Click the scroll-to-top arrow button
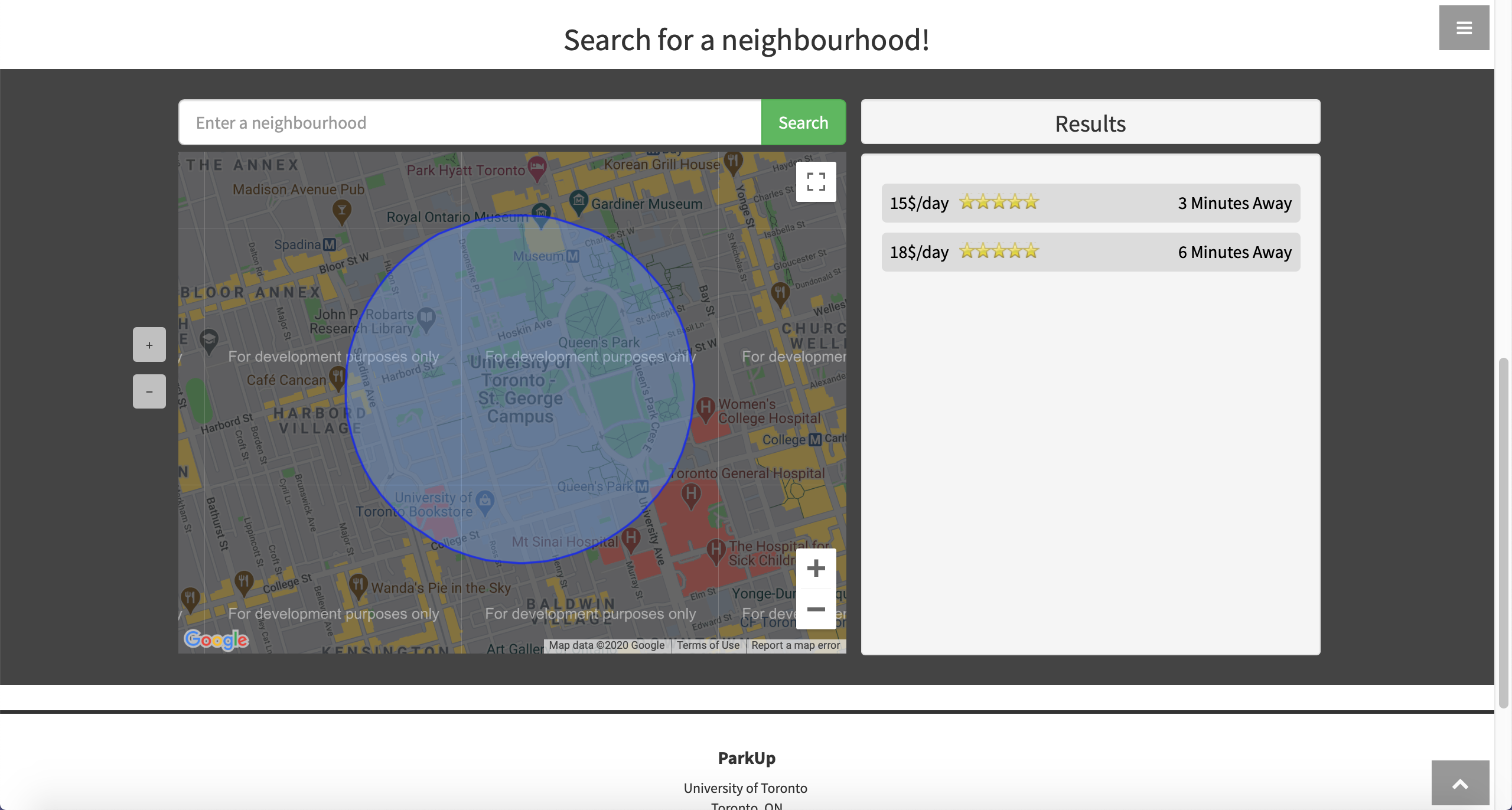1512x810 pixels. 1460,783
